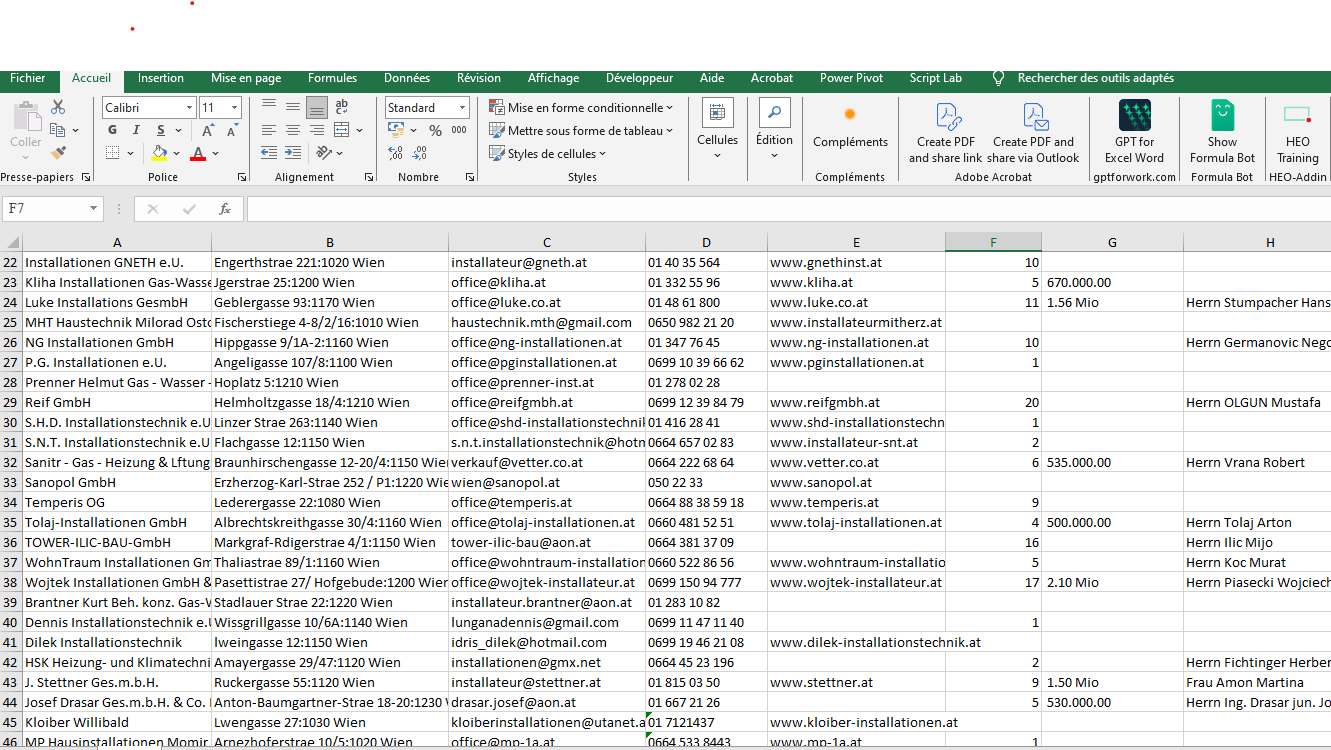Click the Cut scissors icon
This screenshot has height=750, width=1331.
(x=58, y=107)
